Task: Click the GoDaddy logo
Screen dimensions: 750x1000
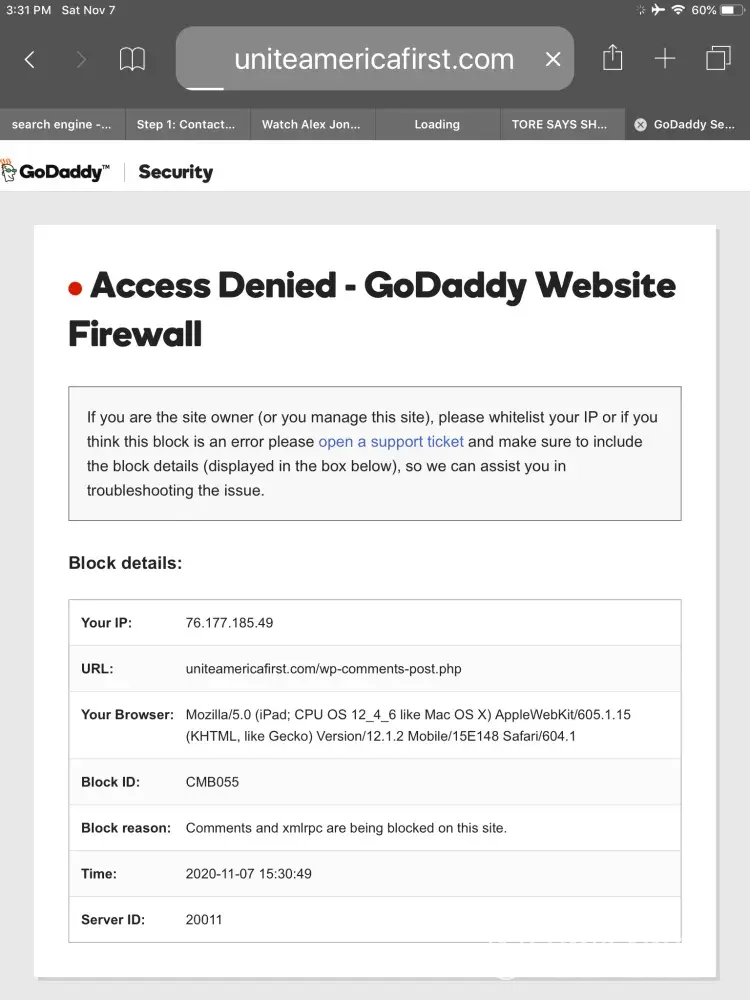Action: click(55, 172)
